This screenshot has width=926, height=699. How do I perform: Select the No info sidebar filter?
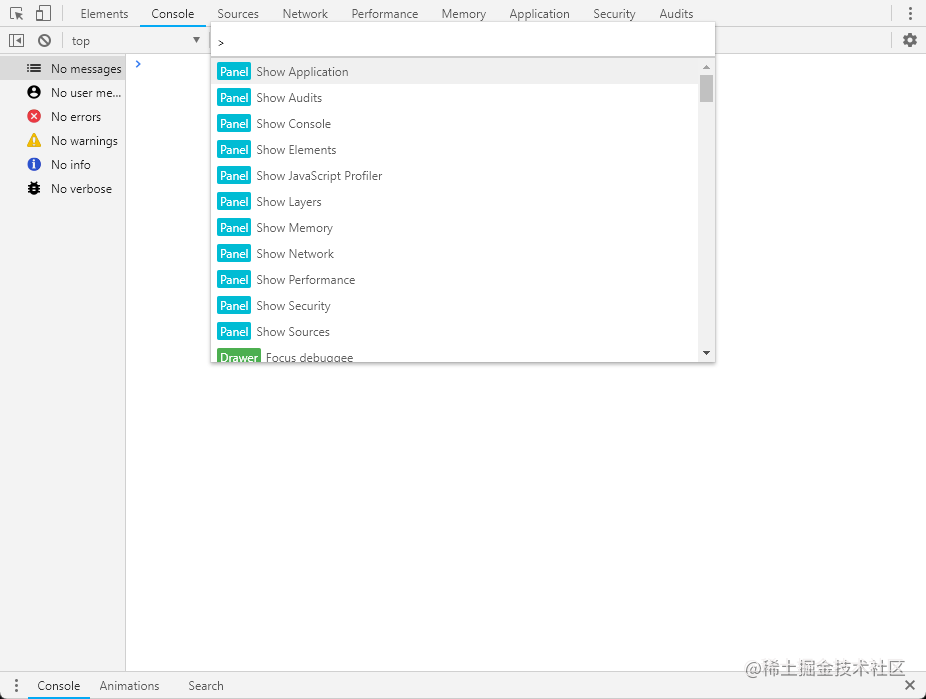[x=63, y=164]
